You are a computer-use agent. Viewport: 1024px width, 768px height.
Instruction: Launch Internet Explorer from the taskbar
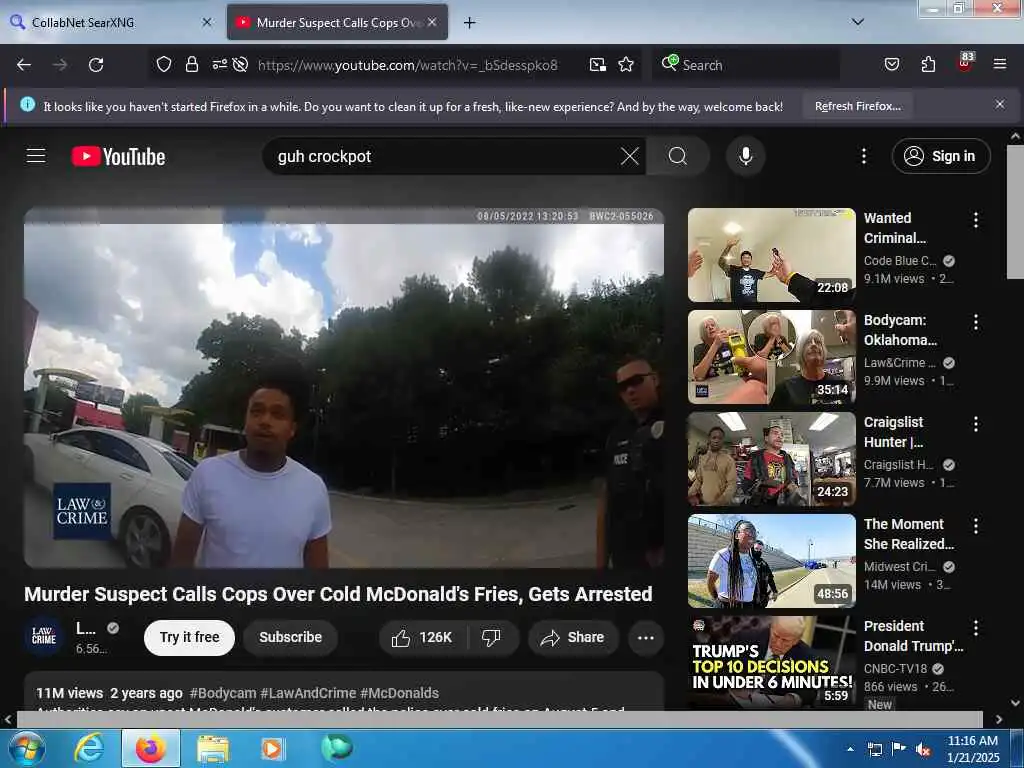click(x=89, y=748)
